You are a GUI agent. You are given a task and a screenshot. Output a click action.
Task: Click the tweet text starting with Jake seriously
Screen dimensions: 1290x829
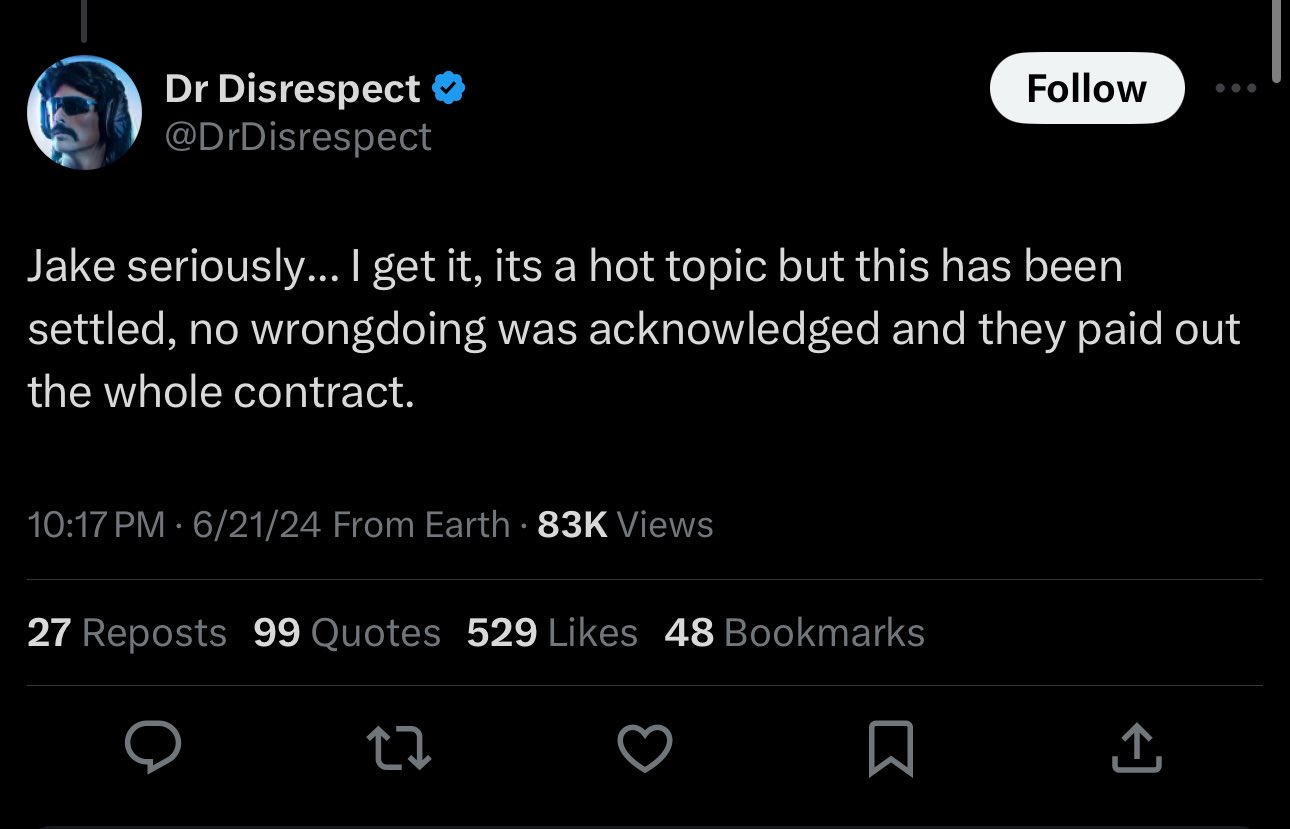click(x=633, y=329)
